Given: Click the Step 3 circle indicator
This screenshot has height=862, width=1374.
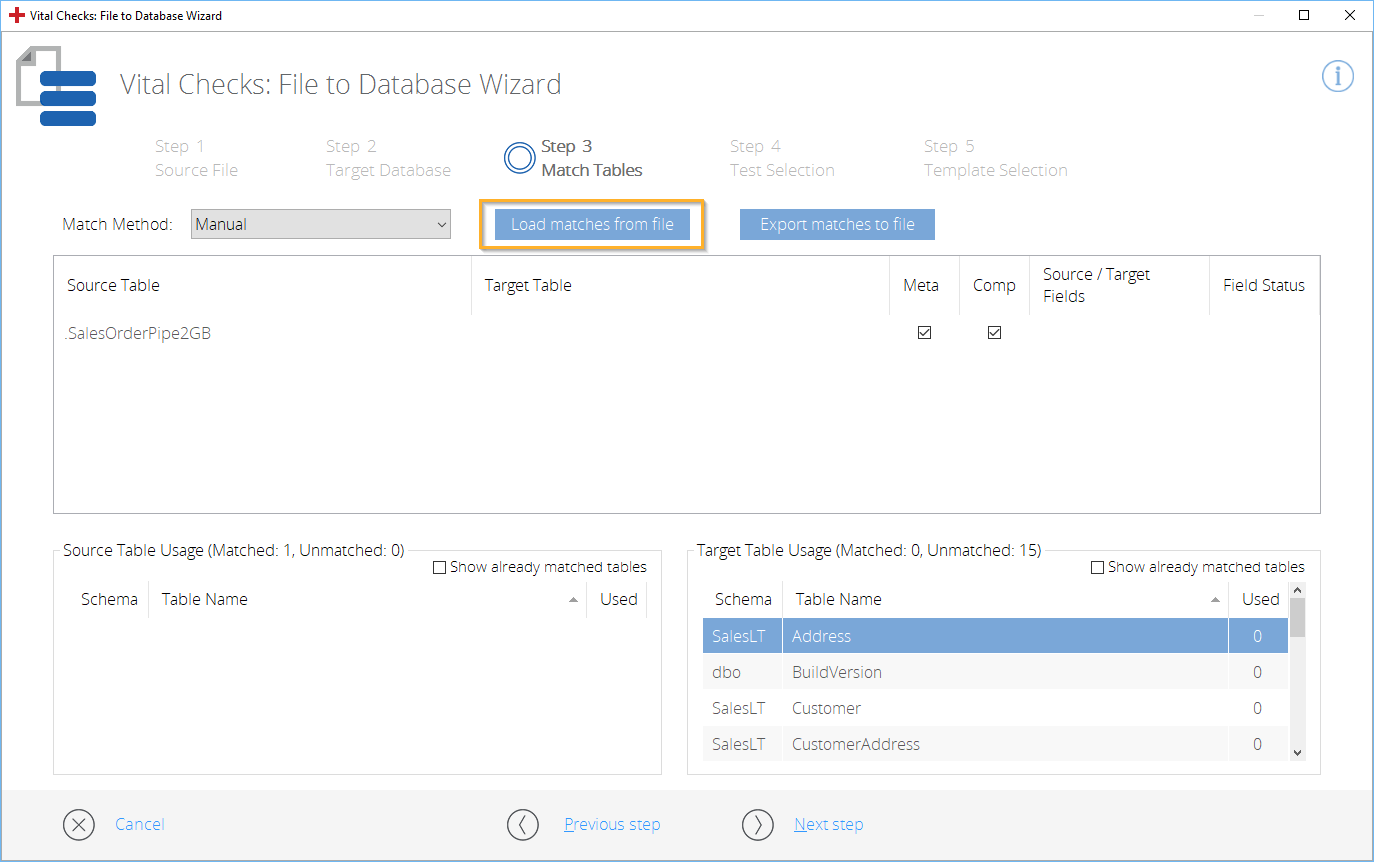Looking at the screenshot, I should (520, 158).
